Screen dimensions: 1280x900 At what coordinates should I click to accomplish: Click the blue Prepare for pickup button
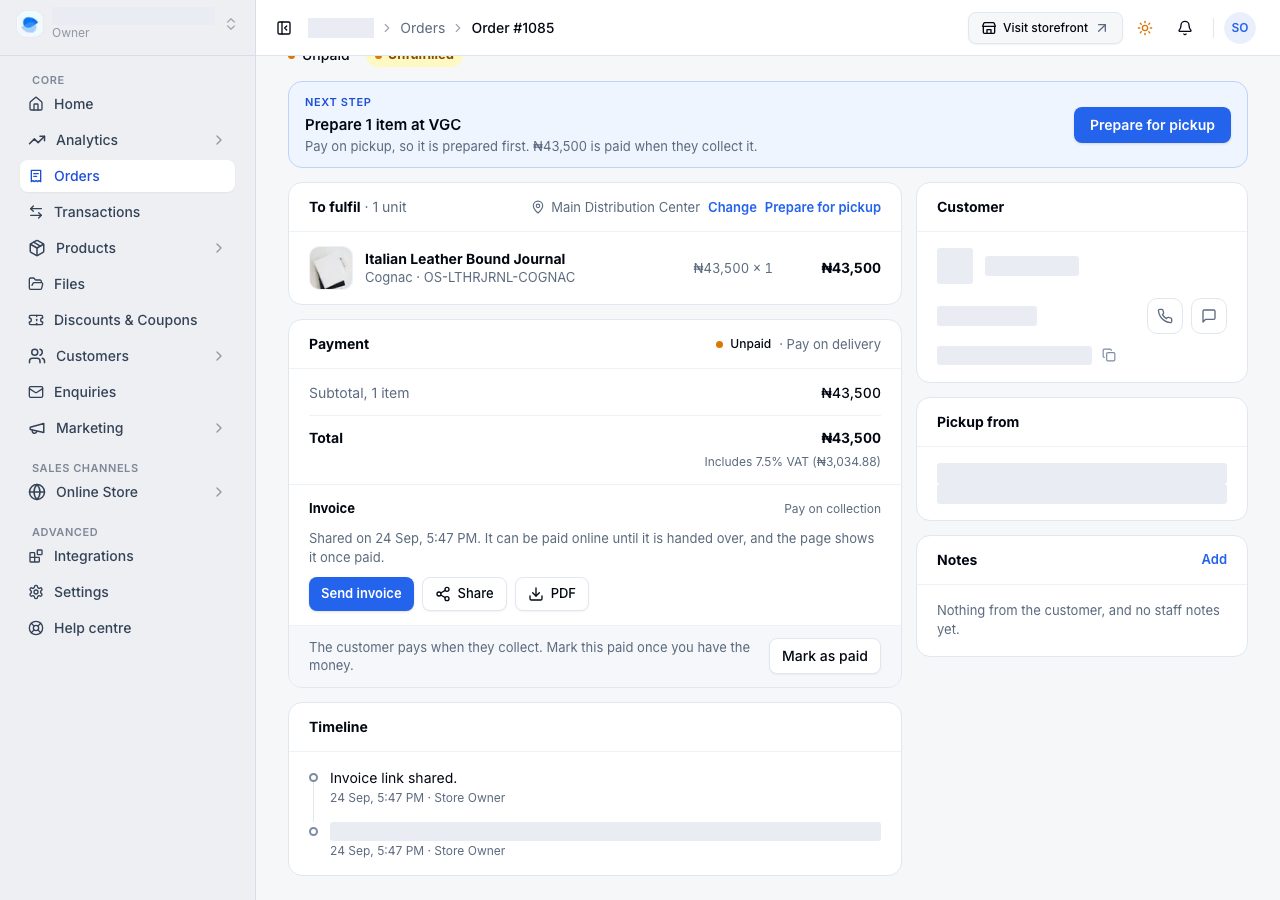pos(1152,125)
